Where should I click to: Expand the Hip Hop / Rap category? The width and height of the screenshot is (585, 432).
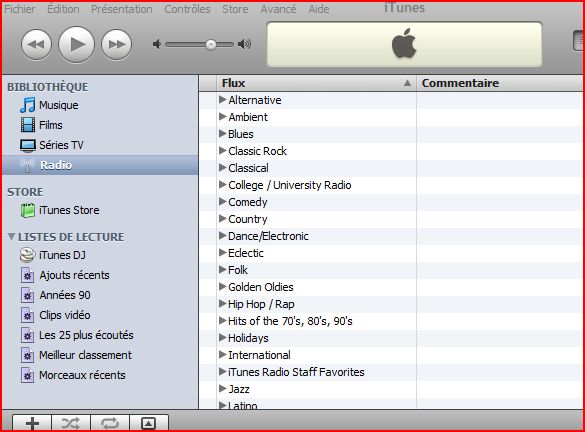223,304
